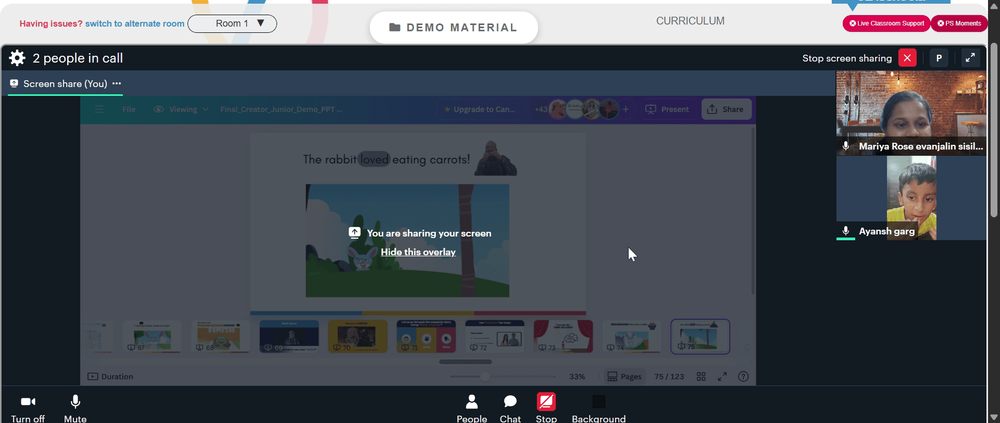1000x423 pixels.
Task: Click plus icon to add collaborators
Action: pos(626,109)
